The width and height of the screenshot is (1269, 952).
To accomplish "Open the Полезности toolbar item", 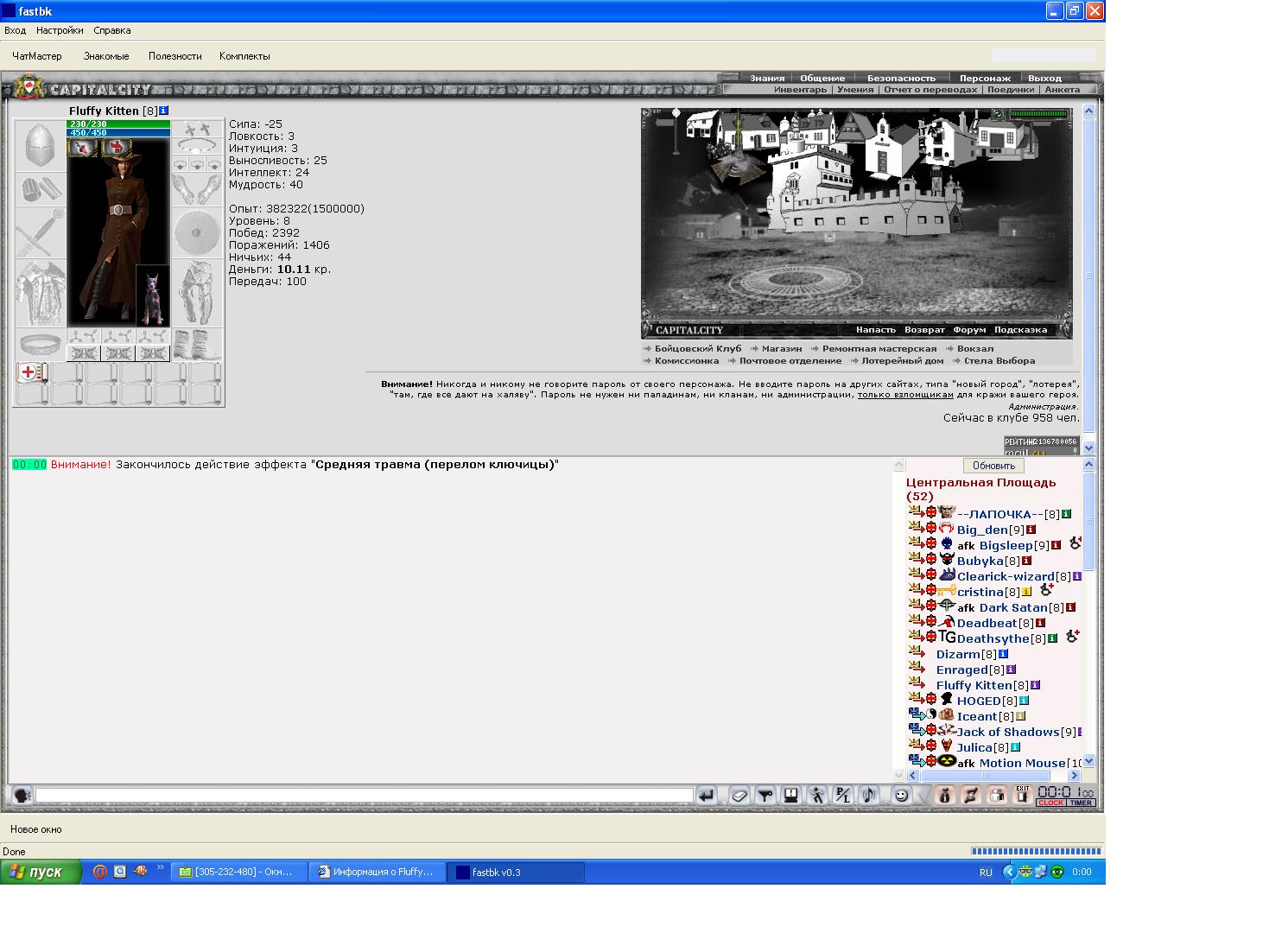I will (x=175, y=56).
